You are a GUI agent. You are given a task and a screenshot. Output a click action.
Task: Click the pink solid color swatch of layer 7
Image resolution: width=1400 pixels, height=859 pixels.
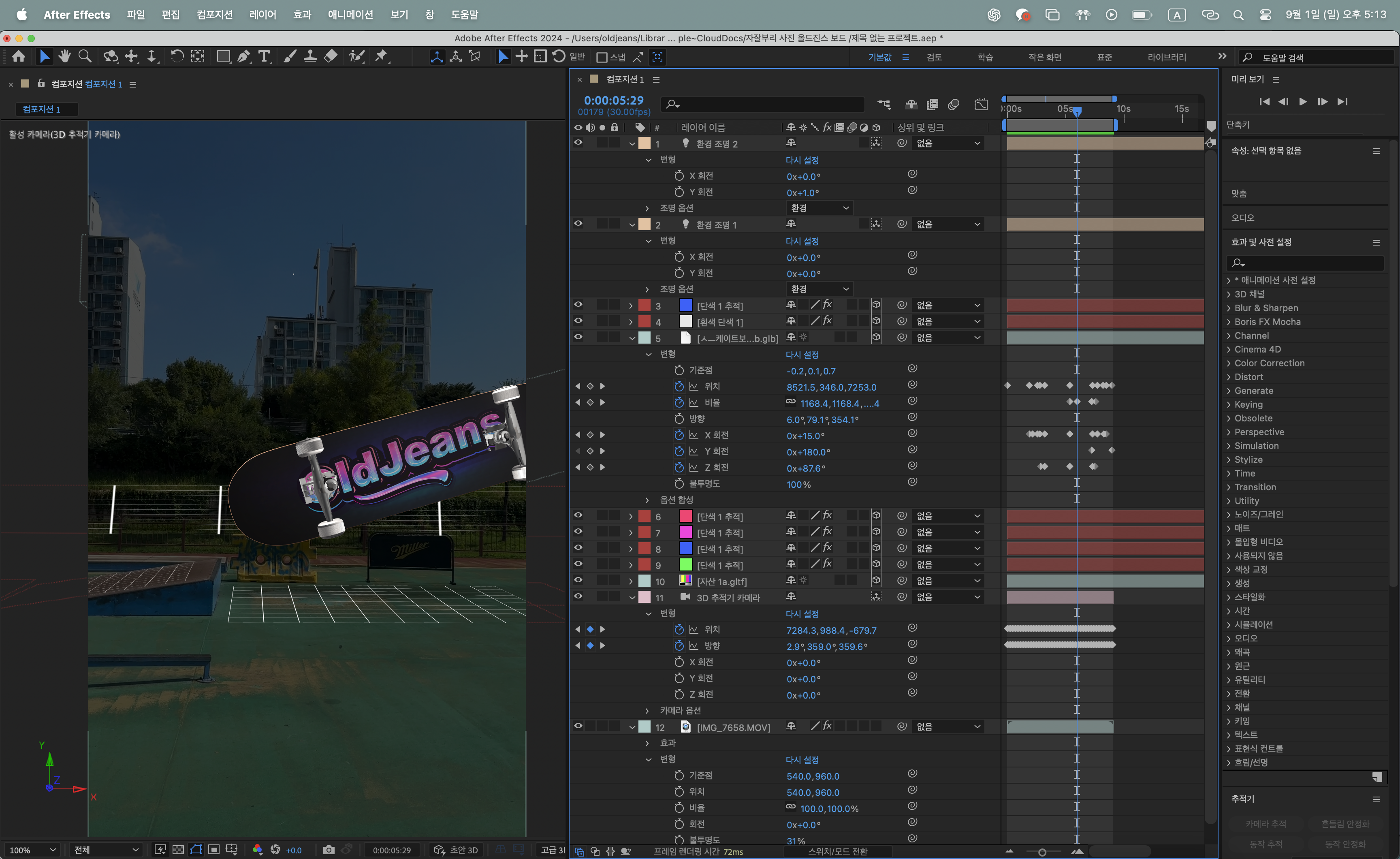click(686, 532)
